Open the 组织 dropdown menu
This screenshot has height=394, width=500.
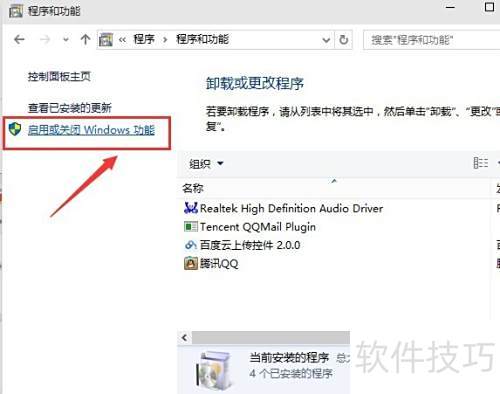[x=206, y=164]
